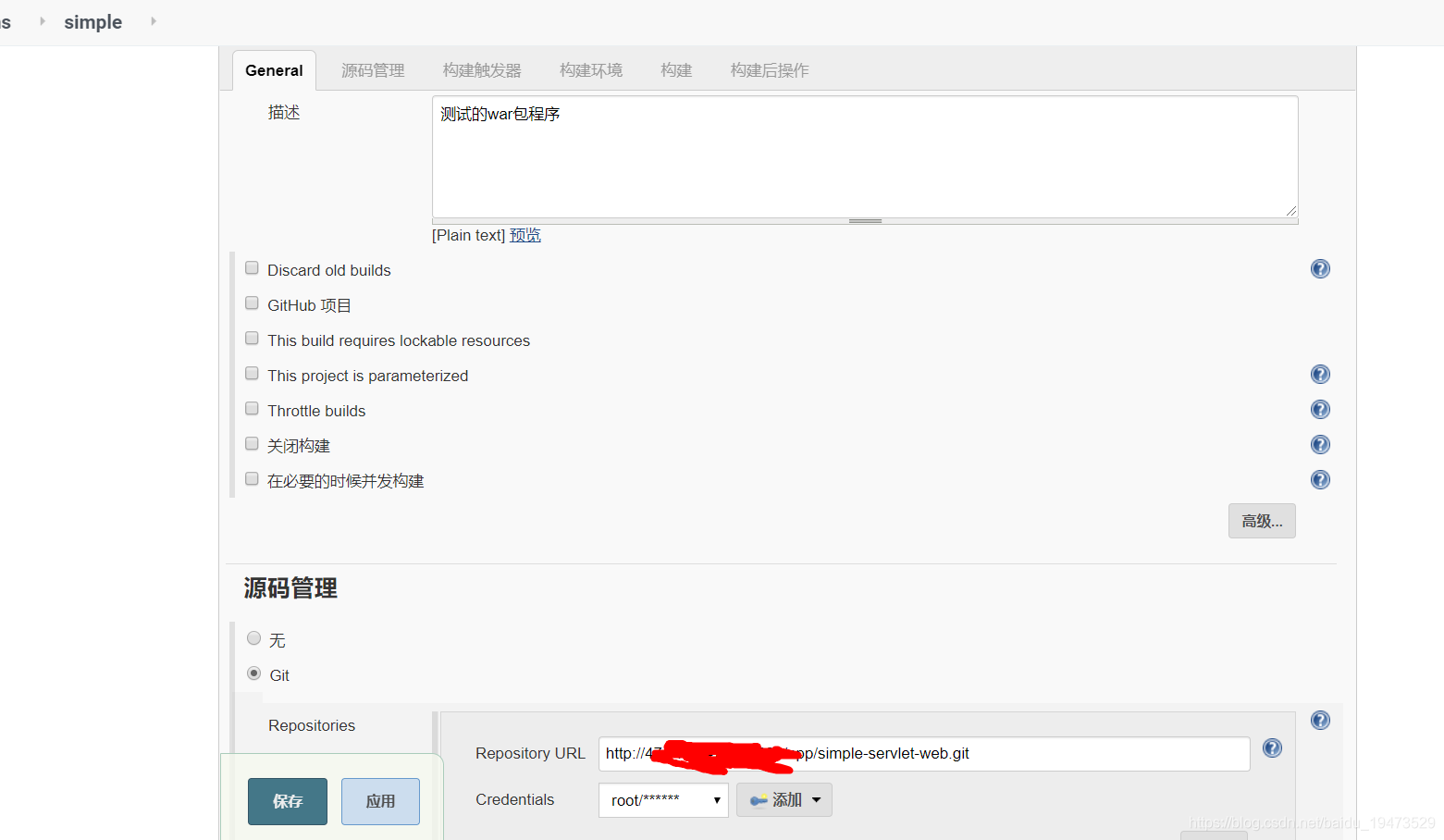Click the breadcrumb arrow before simple
1444x840 pixels.
click(42, 21)
